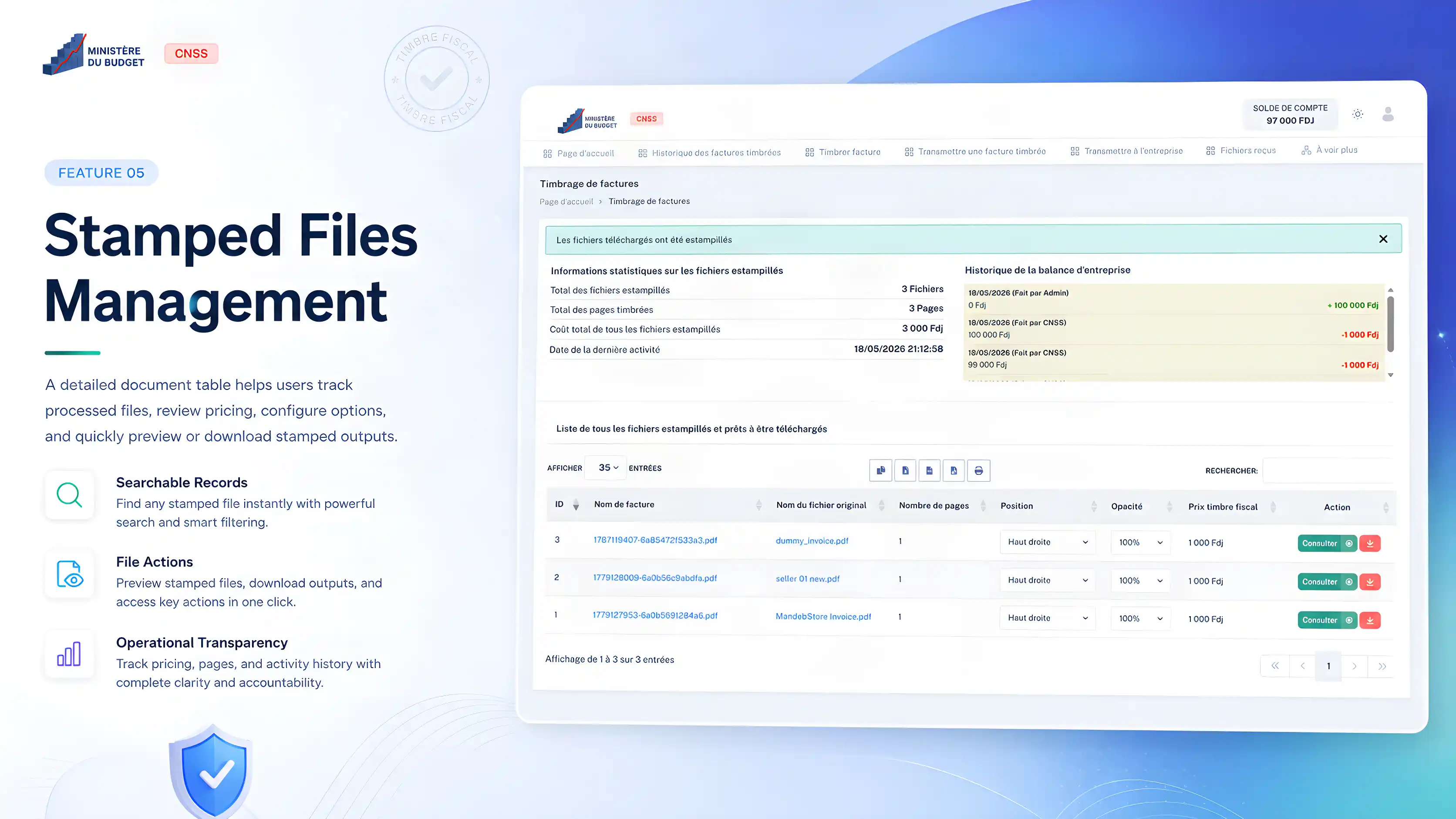Open the Timbrer facture menu item
Viewport: 1456px width, 819px height.
(x=843, y=152)
